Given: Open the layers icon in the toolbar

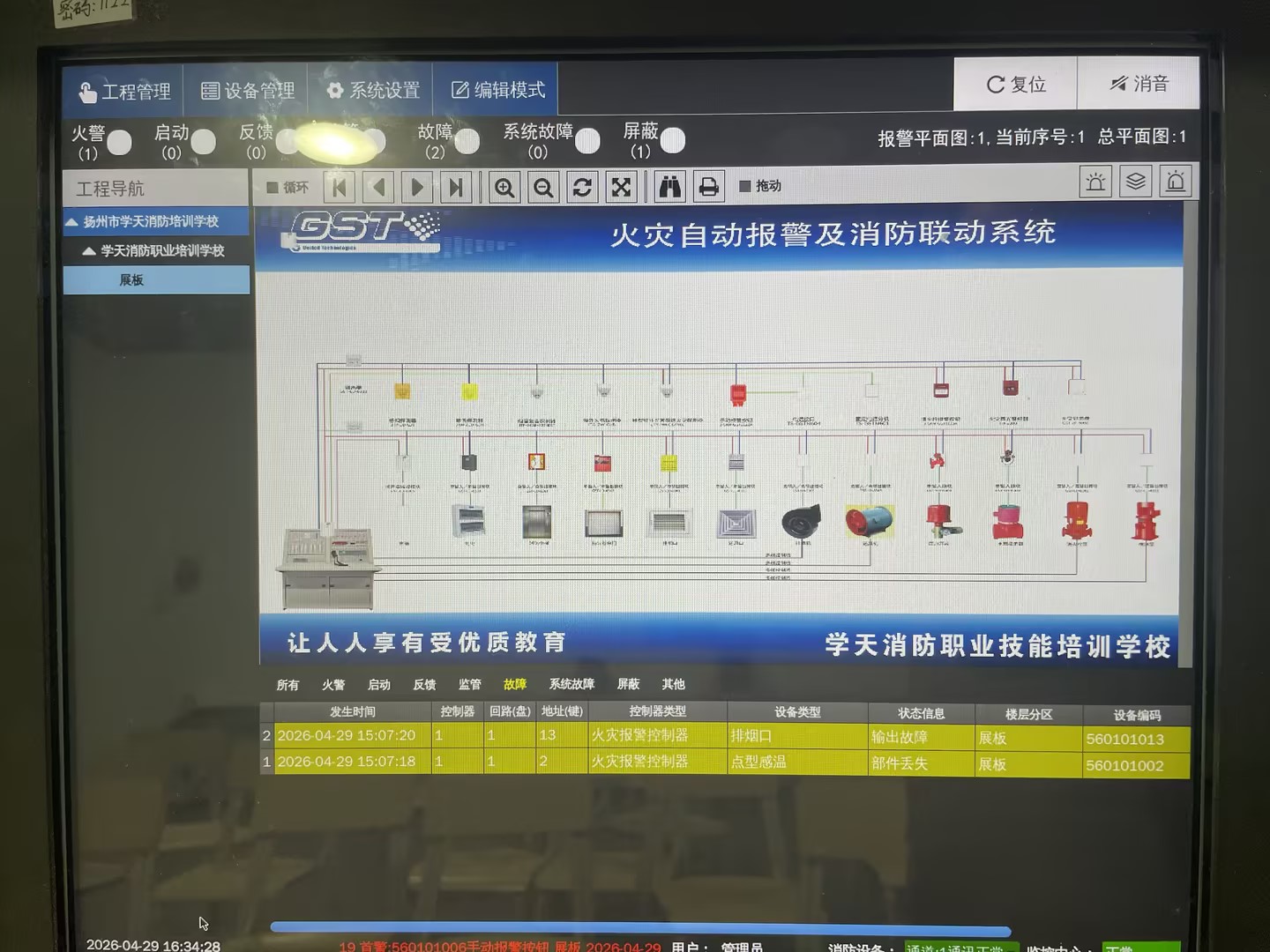Looking at the screenshot, I should point(1136,182).
